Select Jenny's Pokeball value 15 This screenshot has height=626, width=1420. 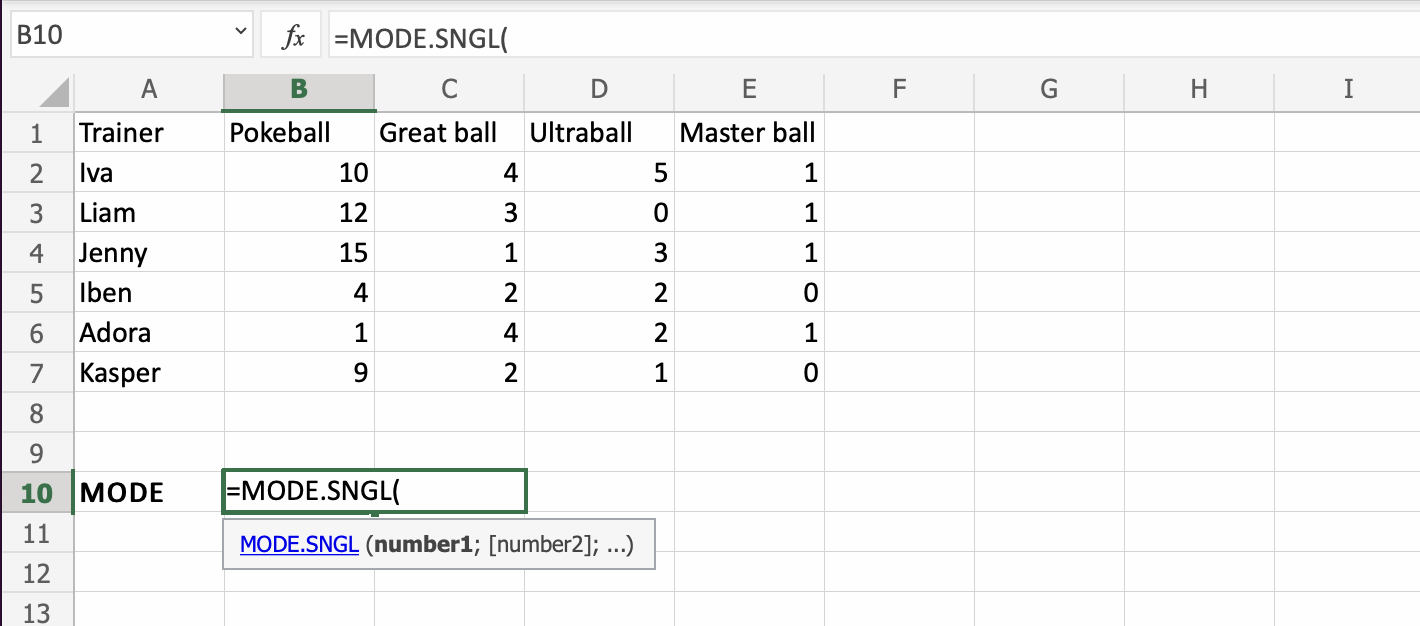pyautogui.click(x=299, y=253)
